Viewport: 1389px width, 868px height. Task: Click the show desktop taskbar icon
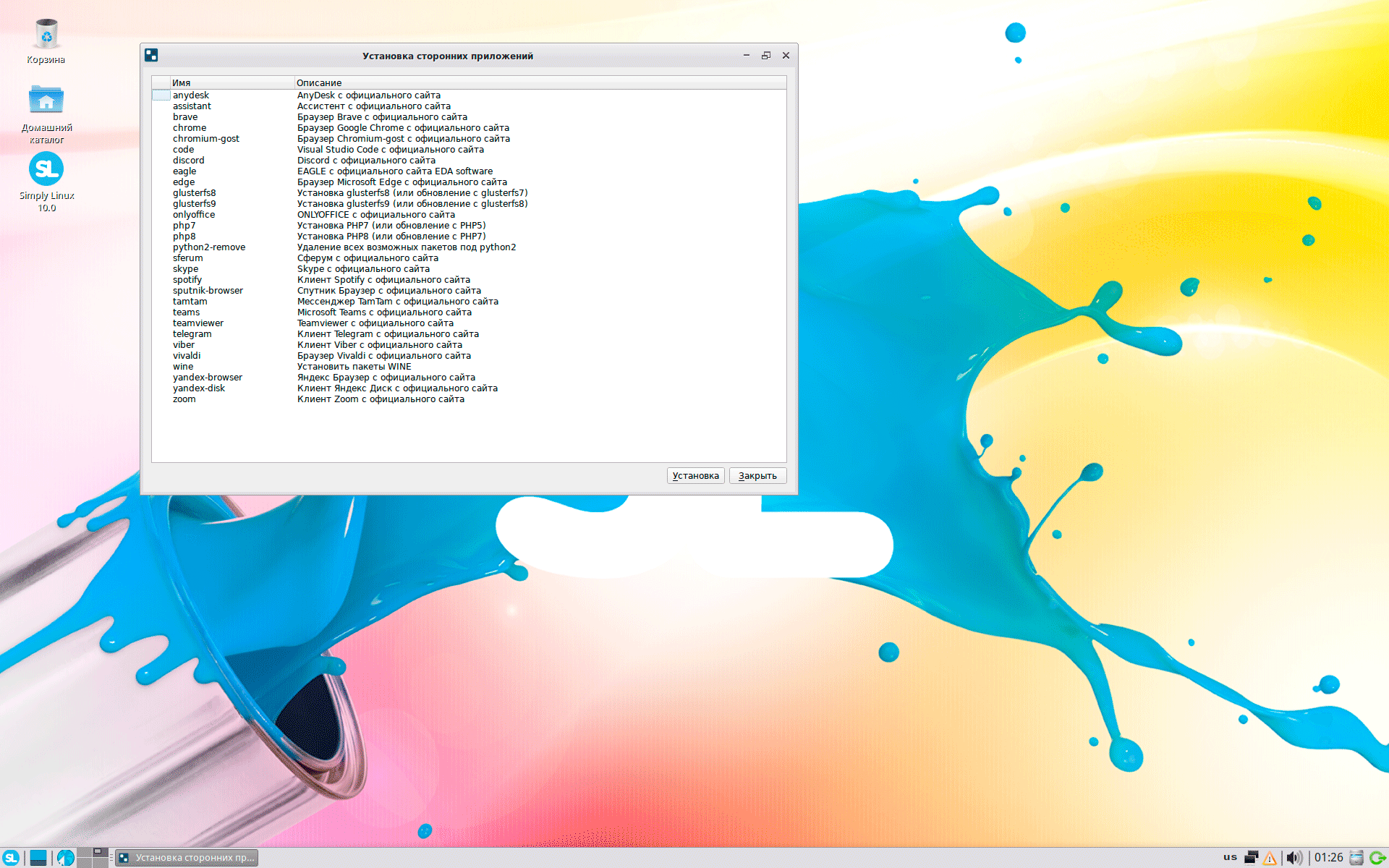[x=38, y=857]
